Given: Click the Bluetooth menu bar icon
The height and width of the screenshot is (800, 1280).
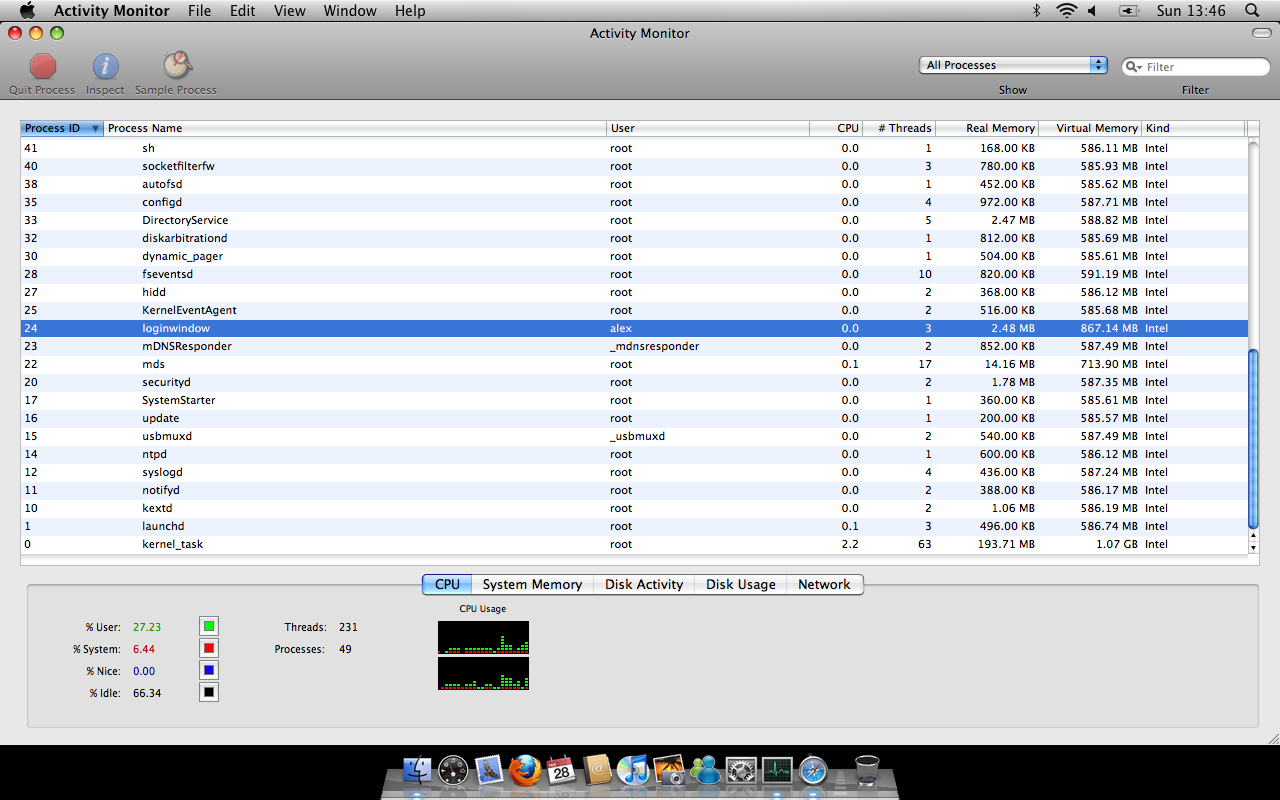Looking at the screenshot, I should coord(1037,10).
